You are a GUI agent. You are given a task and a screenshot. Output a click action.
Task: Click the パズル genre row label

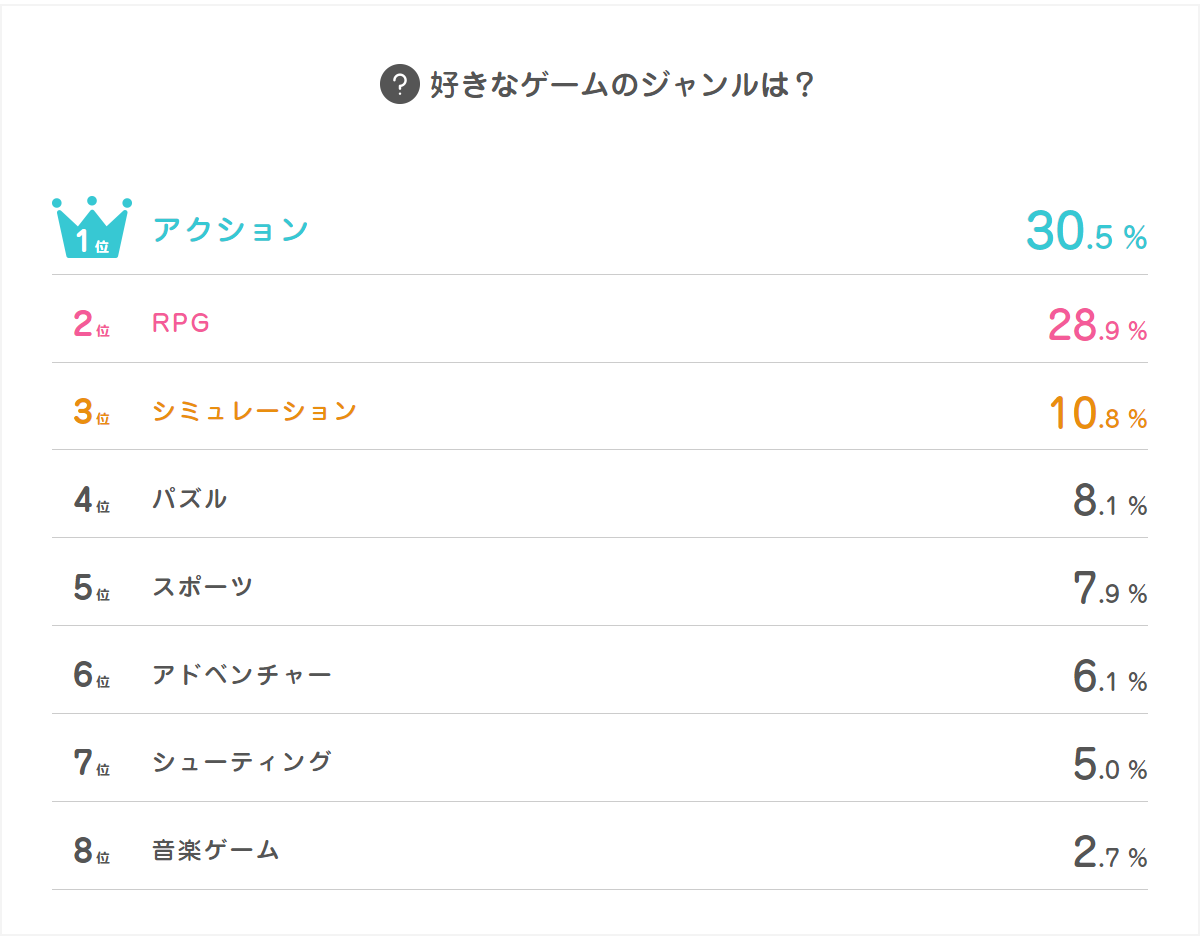click(x=190, y=498)
